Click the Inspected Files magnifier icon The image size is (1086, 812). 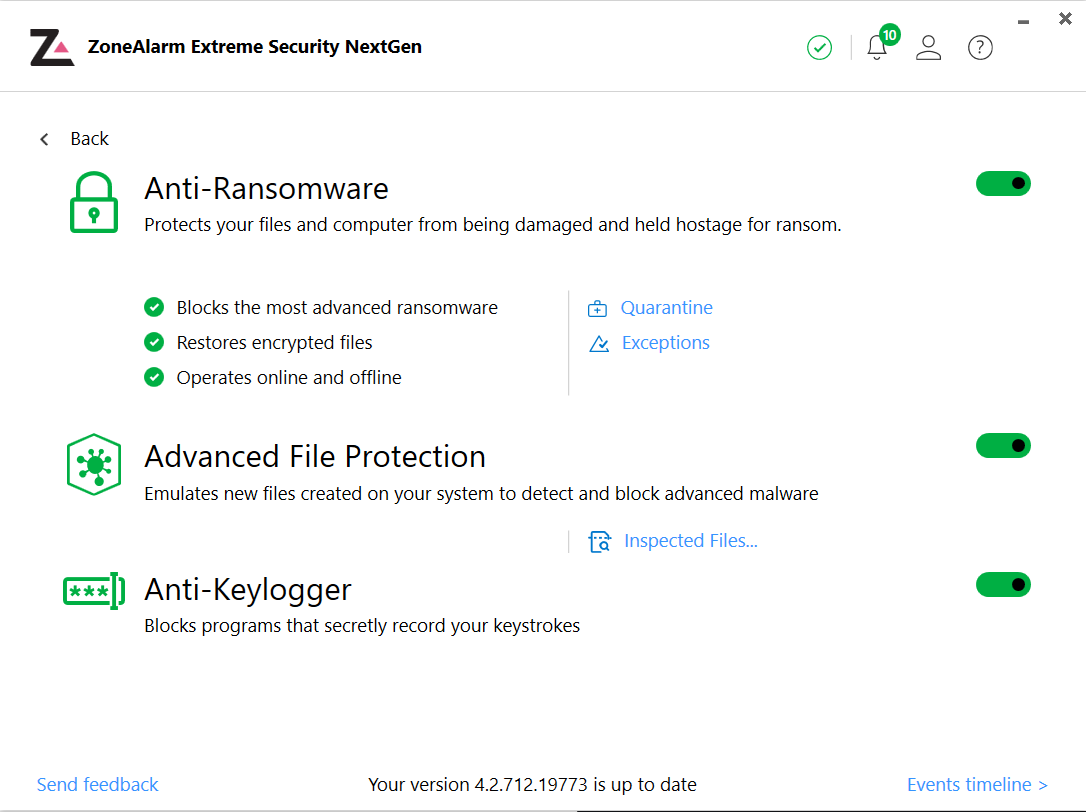pos(599,542)
